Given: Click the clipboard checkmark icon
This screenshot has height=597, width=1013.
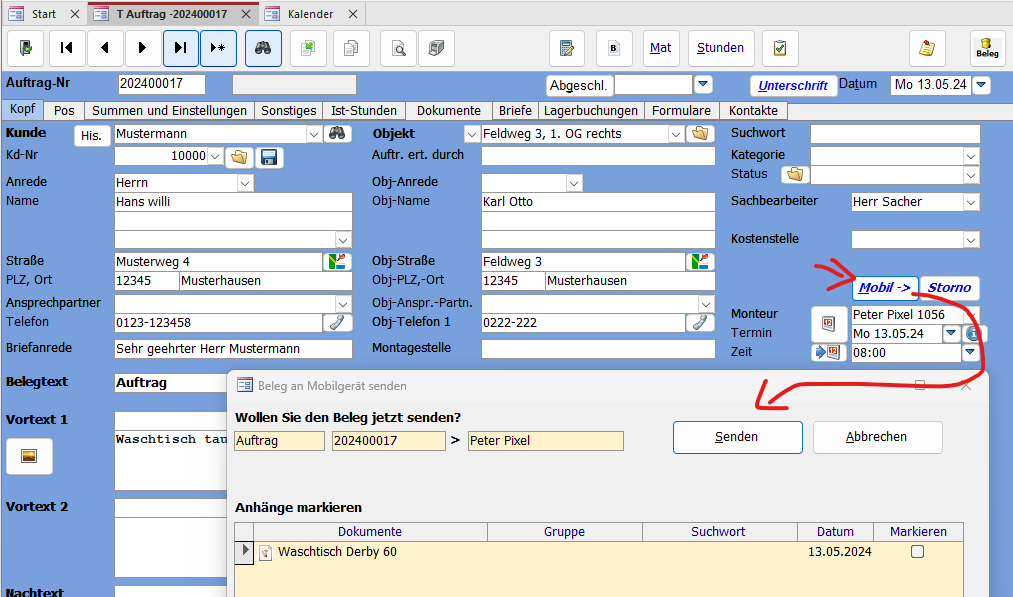Looking at the screenshot, I should (x=780, y=48).
